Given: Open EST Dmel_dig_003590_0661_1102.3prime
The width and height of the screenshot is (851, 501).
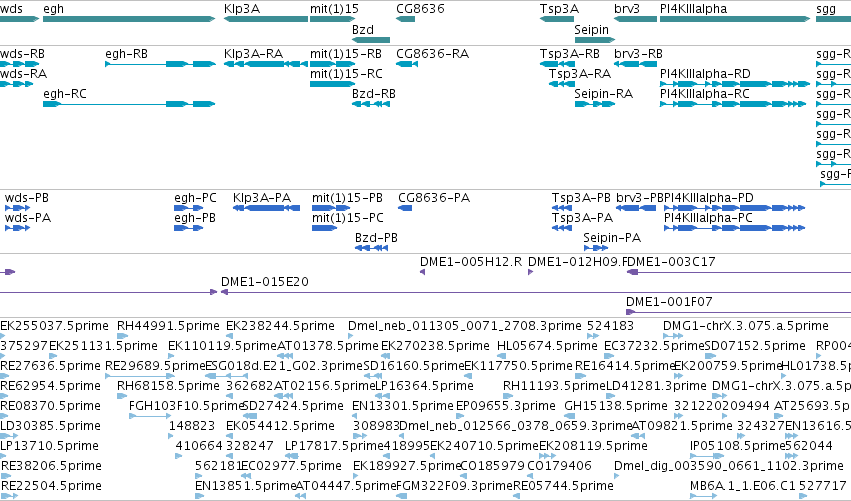Looking at the screenshot, I should click(x=728, y=466).
